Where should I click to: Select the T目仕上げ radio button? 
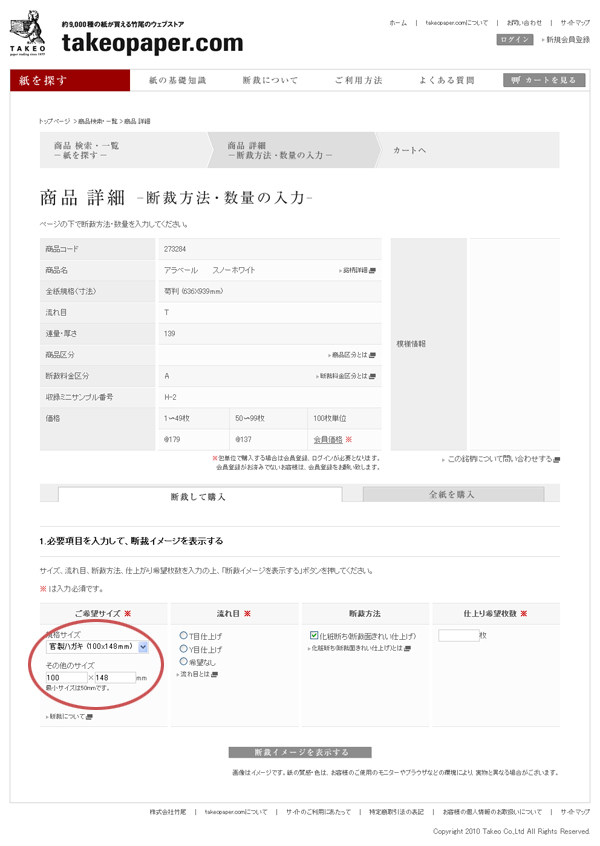tap(183, 635)
